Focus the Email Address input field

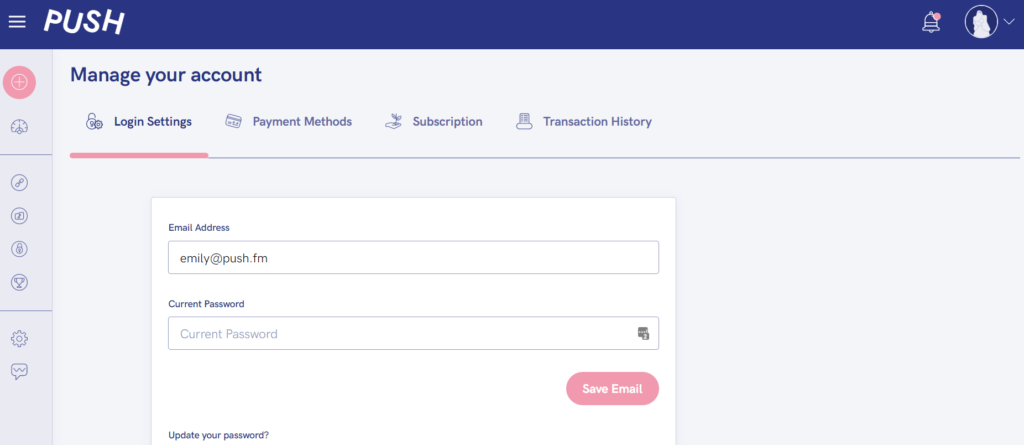(413, 257)
